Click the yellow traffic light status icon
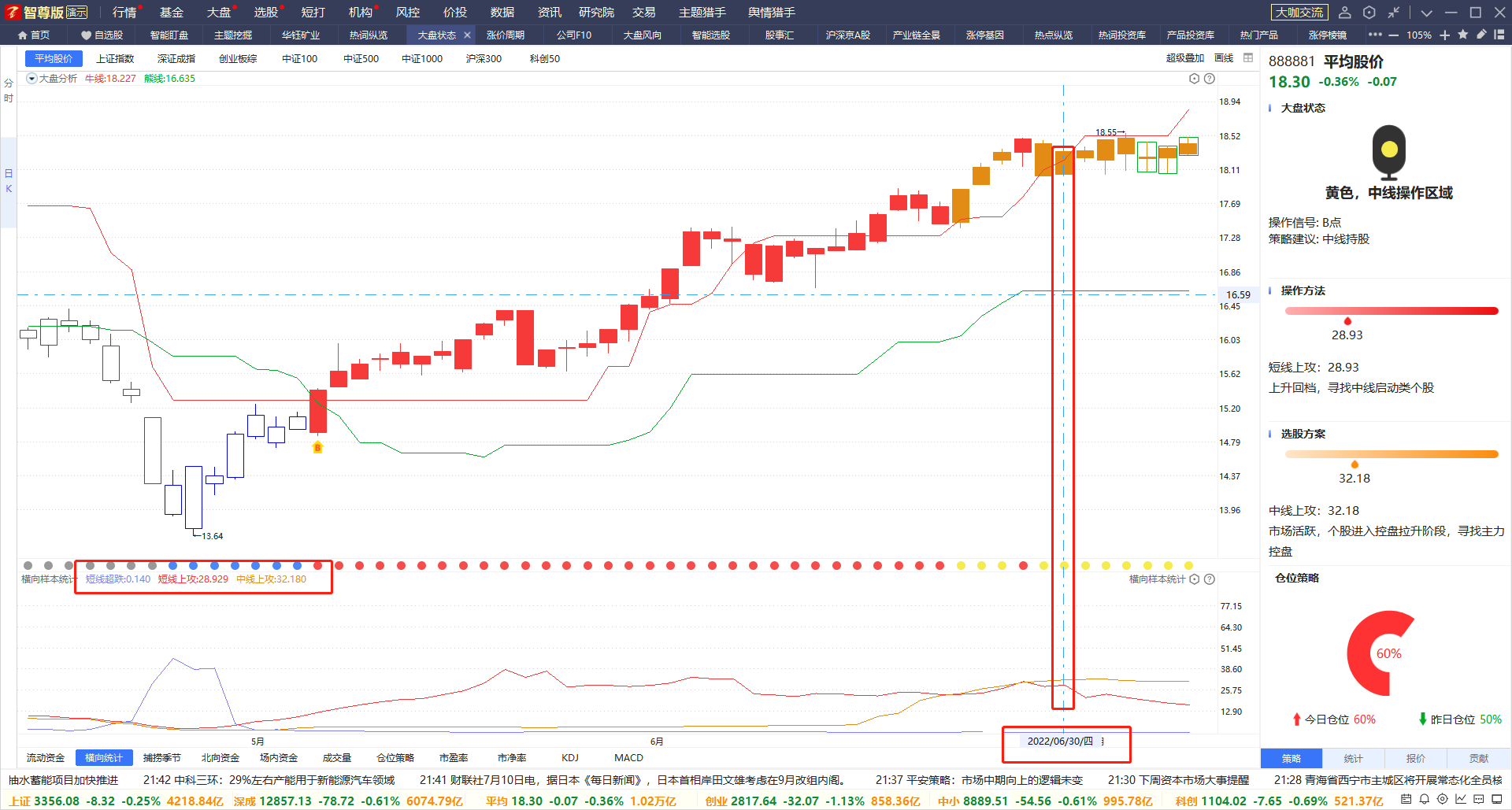 click(1389, 152)
